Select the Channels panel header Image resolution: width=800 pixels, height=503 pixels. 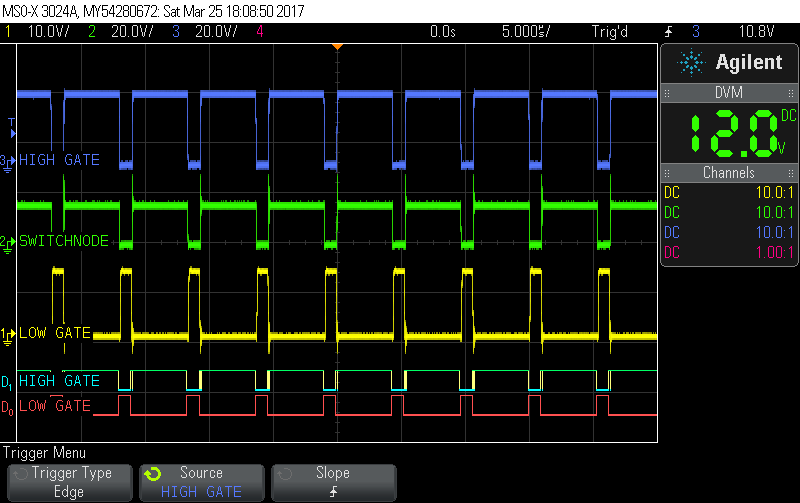coord(728,173)
